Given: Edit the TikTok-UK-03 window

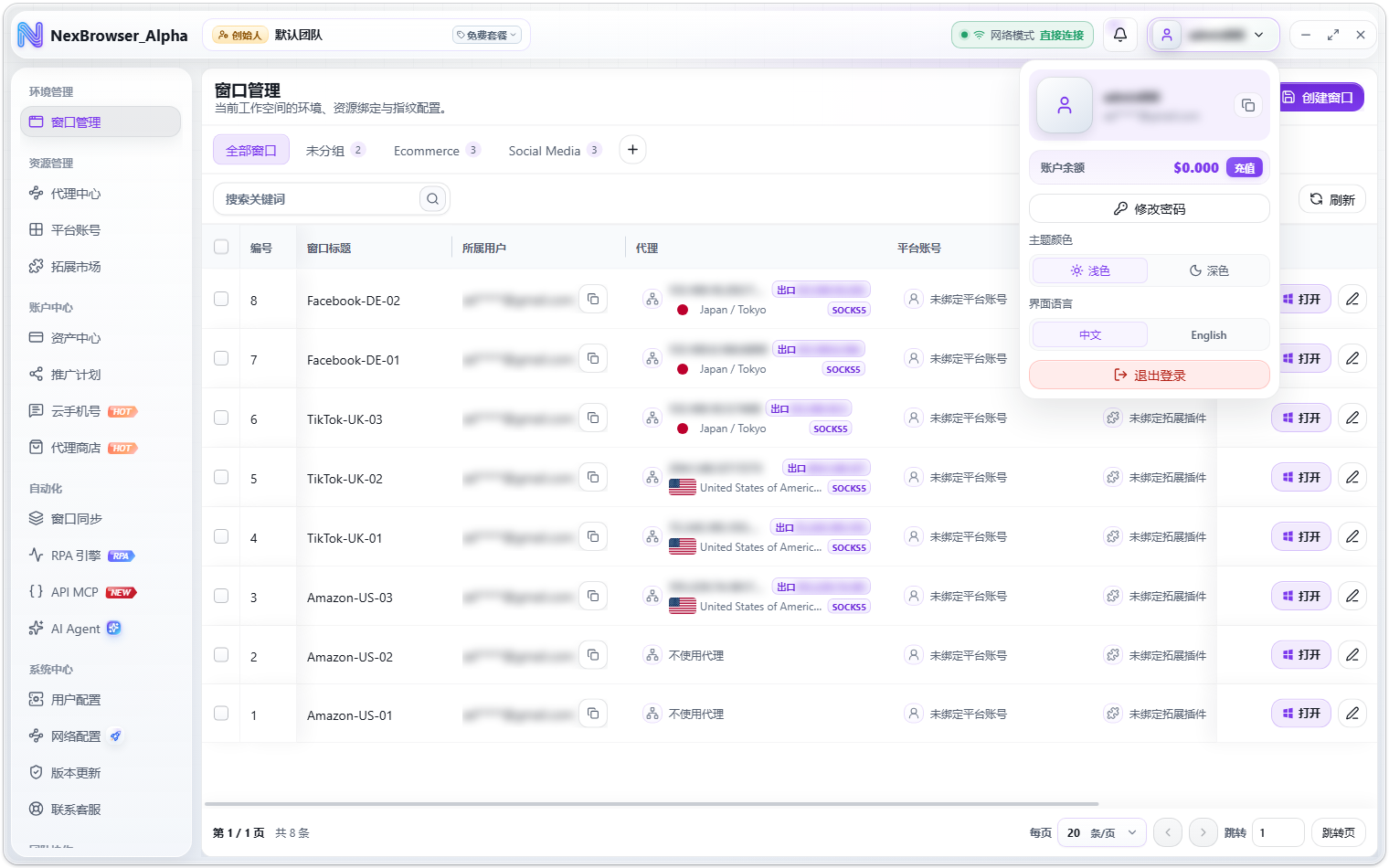Looking at the screenshot, I should 1352,418.
